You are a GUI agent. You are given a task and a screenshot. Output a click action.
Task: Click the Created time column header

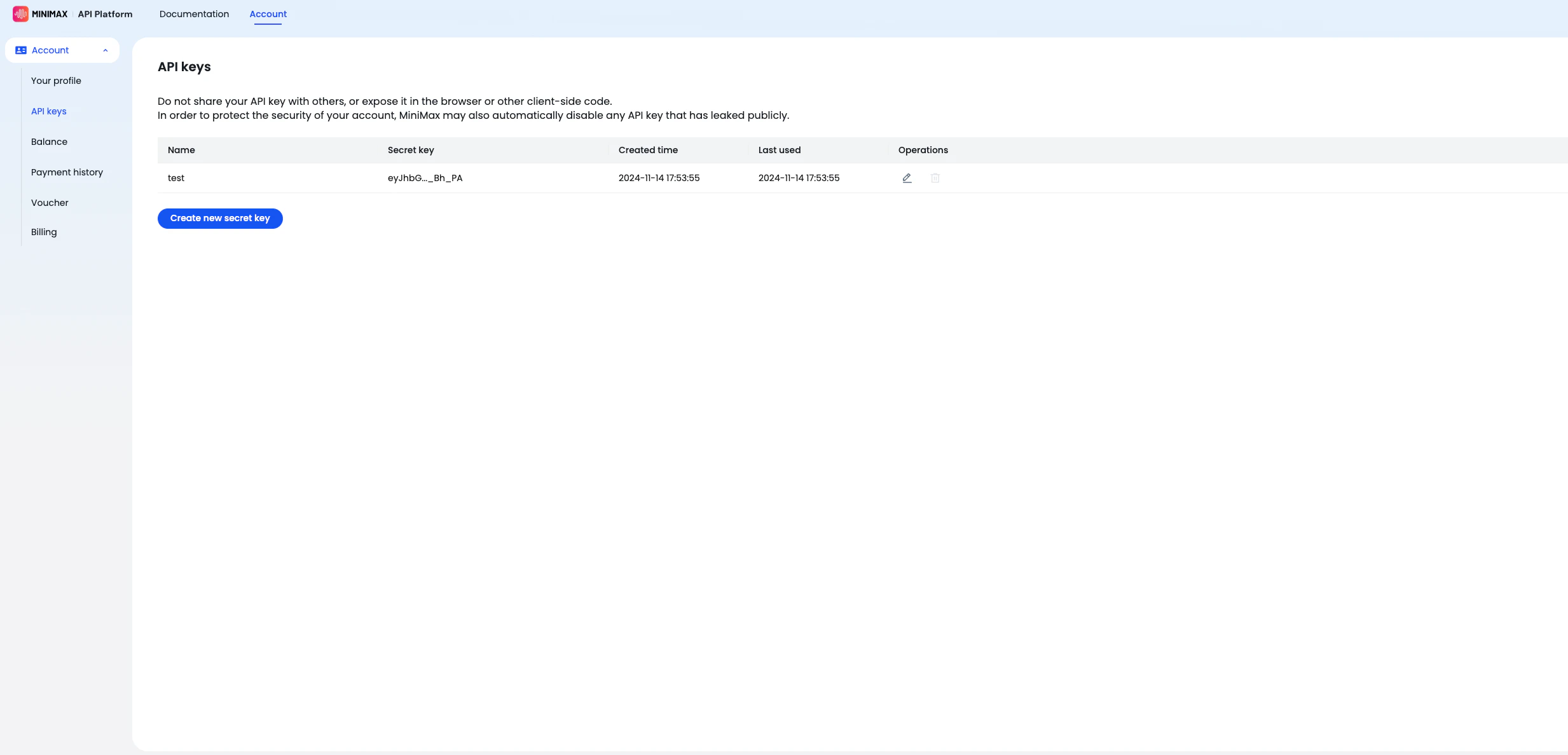click(648, 150)
